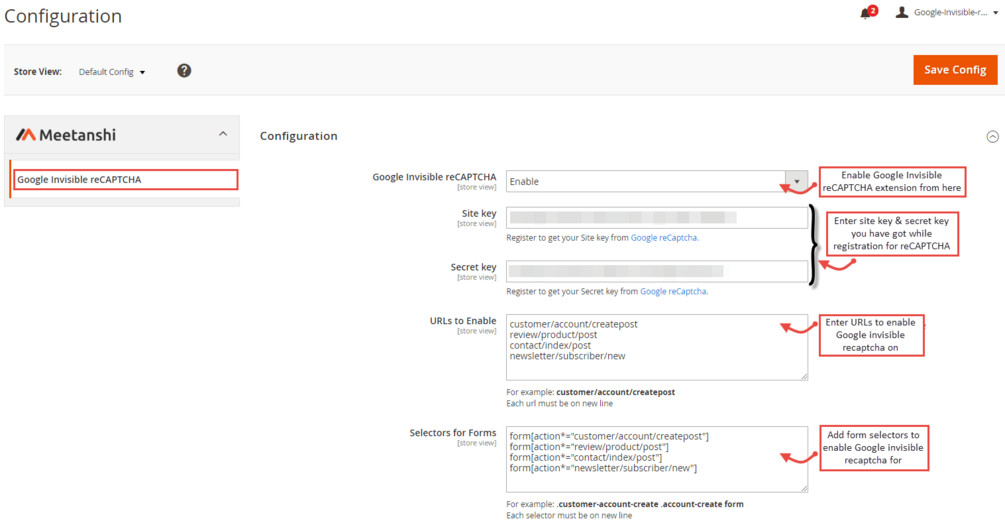The height and width of the screenshot is (525, 1005).
Task: Grab the URLs to Enable textarea resize handle
Action: click(803, 376)
